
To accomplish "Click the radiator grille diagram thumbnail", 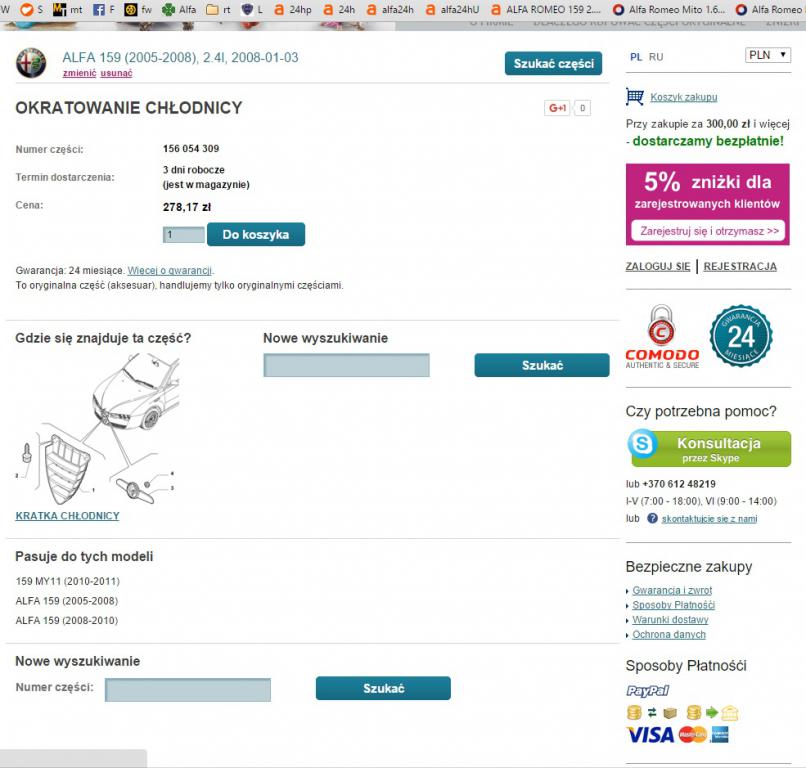I will click(x=98, y=429).
